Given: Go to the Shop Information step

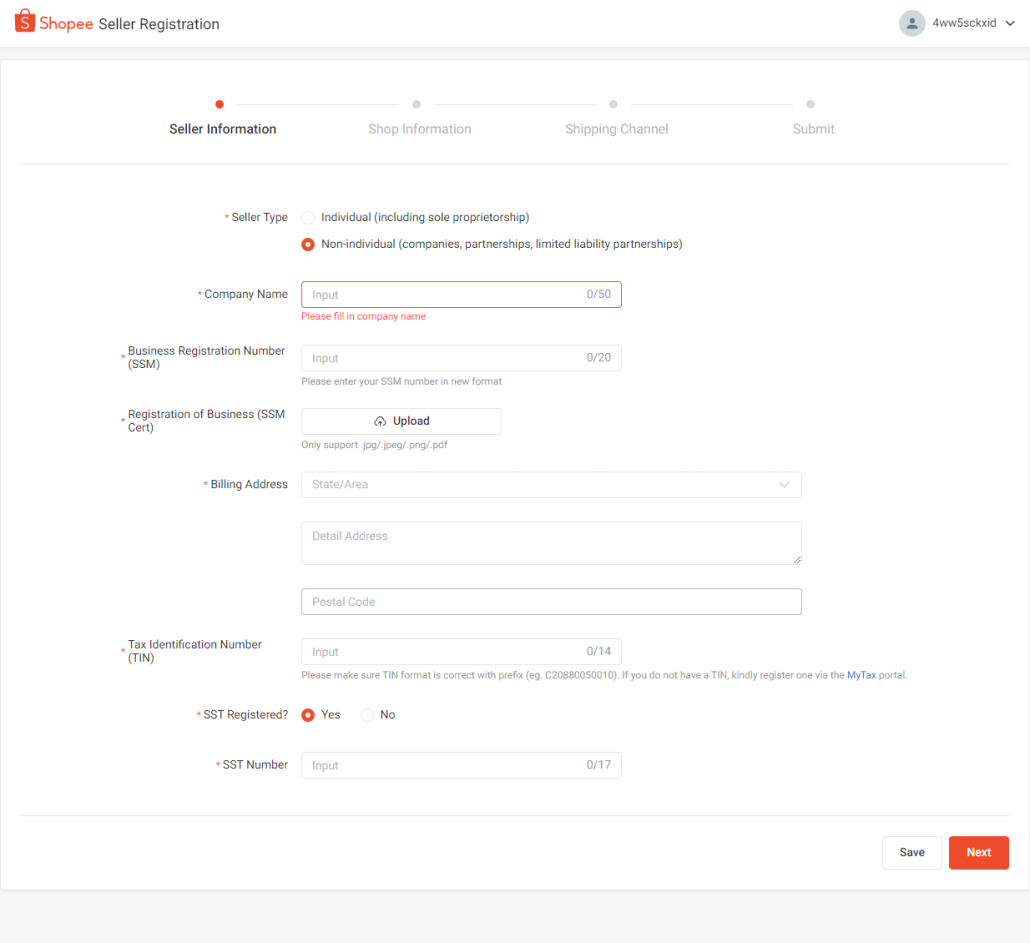Looking at the screenshot, I should pyautogui.click(x=419, y=129).
